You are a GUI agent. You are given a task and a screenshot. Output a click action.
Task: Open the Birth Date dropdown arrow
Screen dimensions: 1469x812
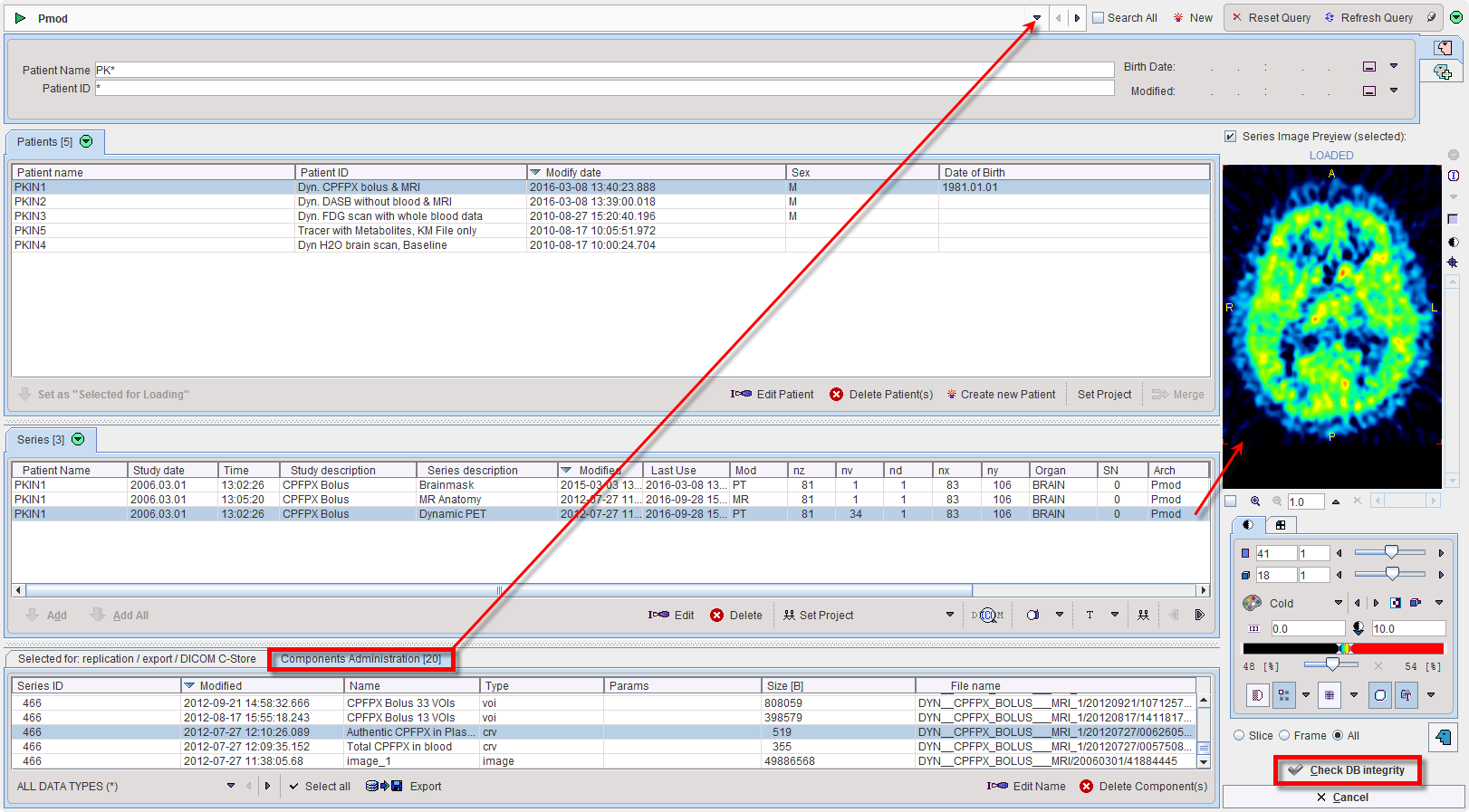[1394, 66]
